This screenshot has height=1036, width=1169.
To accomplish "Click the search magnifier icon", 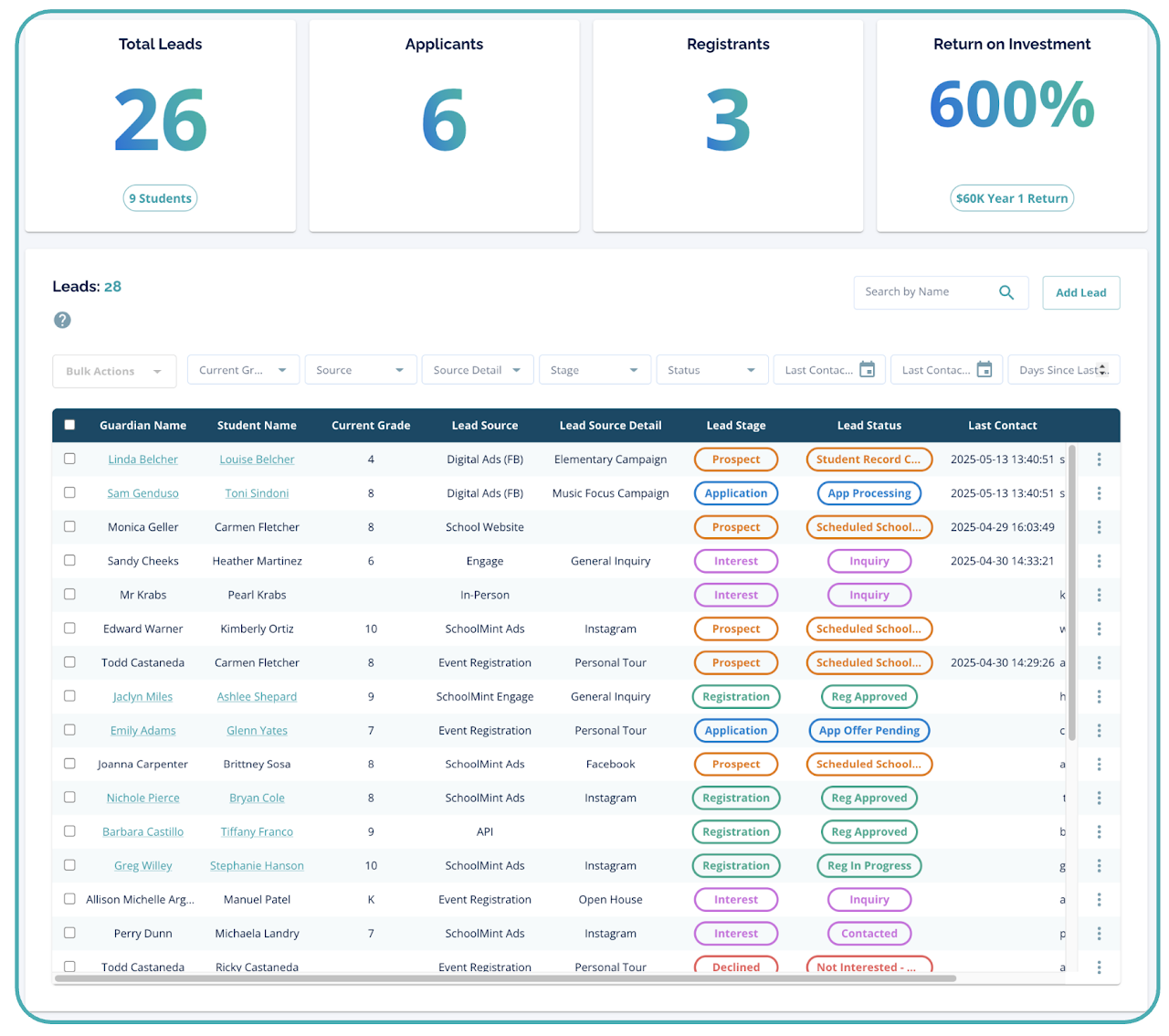I will [1006, 292].
